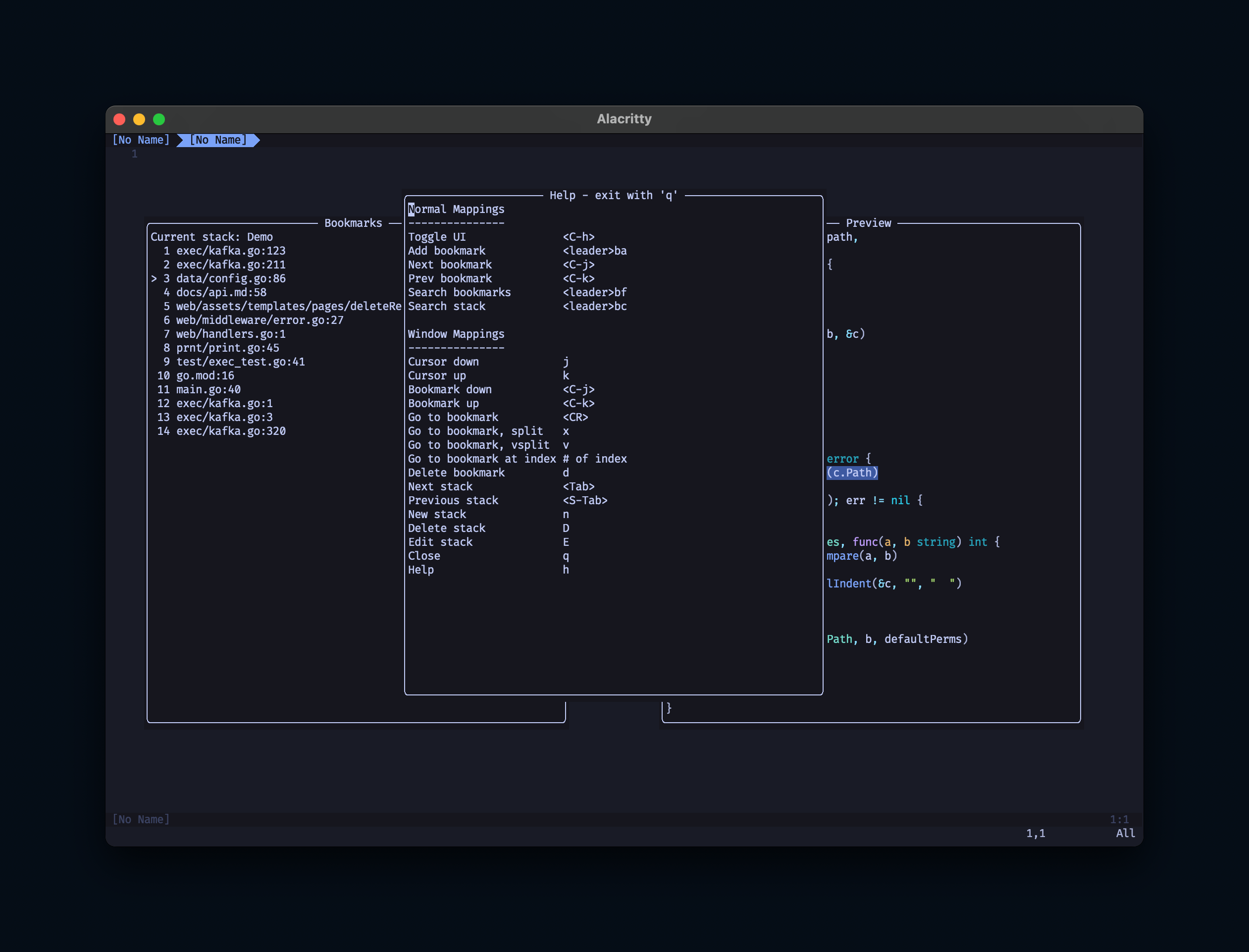Select the highlighted second [No Name] tab
1249x952 pixels.
point(218,140)
